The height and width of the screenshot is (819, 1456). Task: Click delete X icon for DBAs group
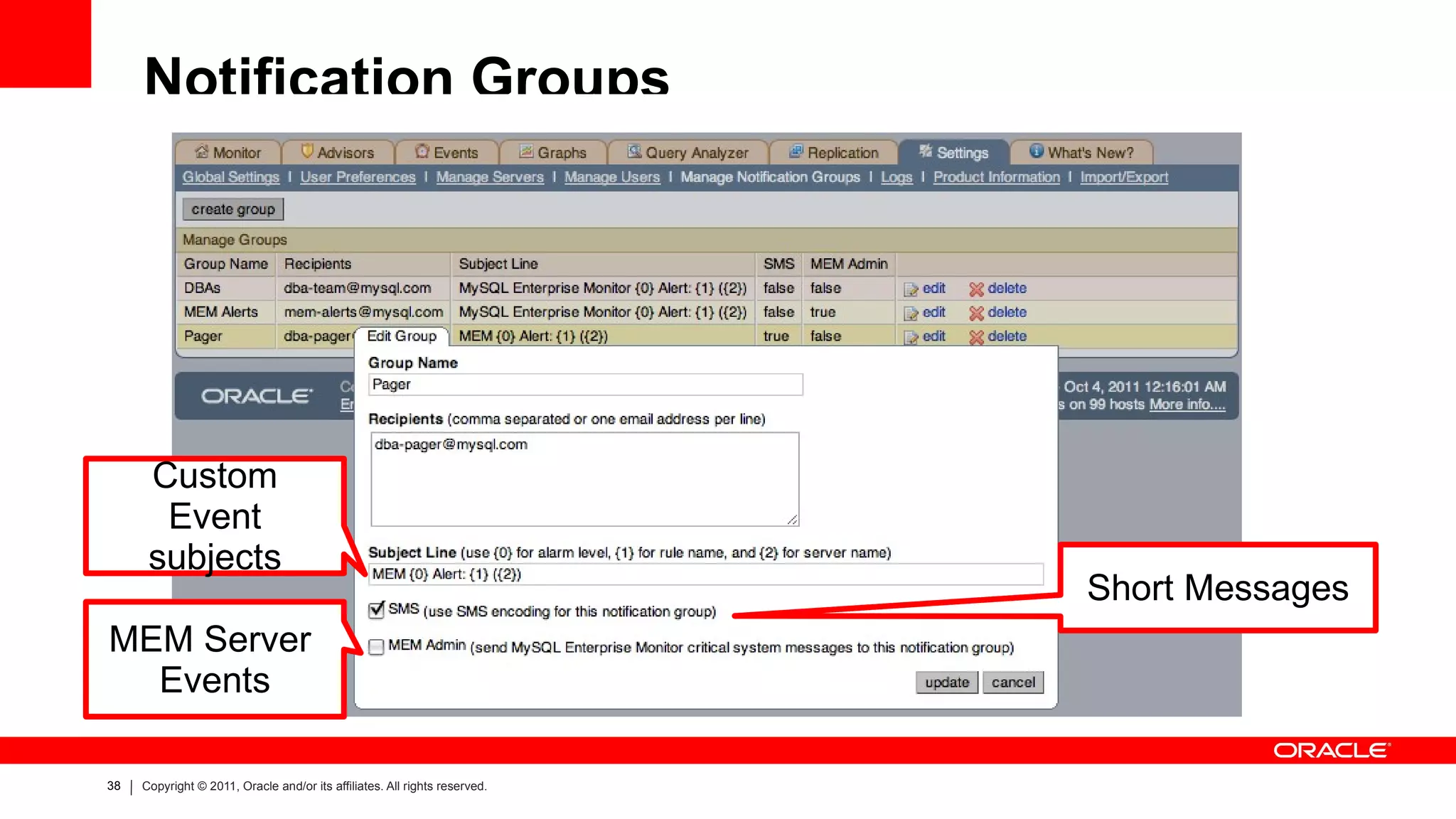click(976, 289)
